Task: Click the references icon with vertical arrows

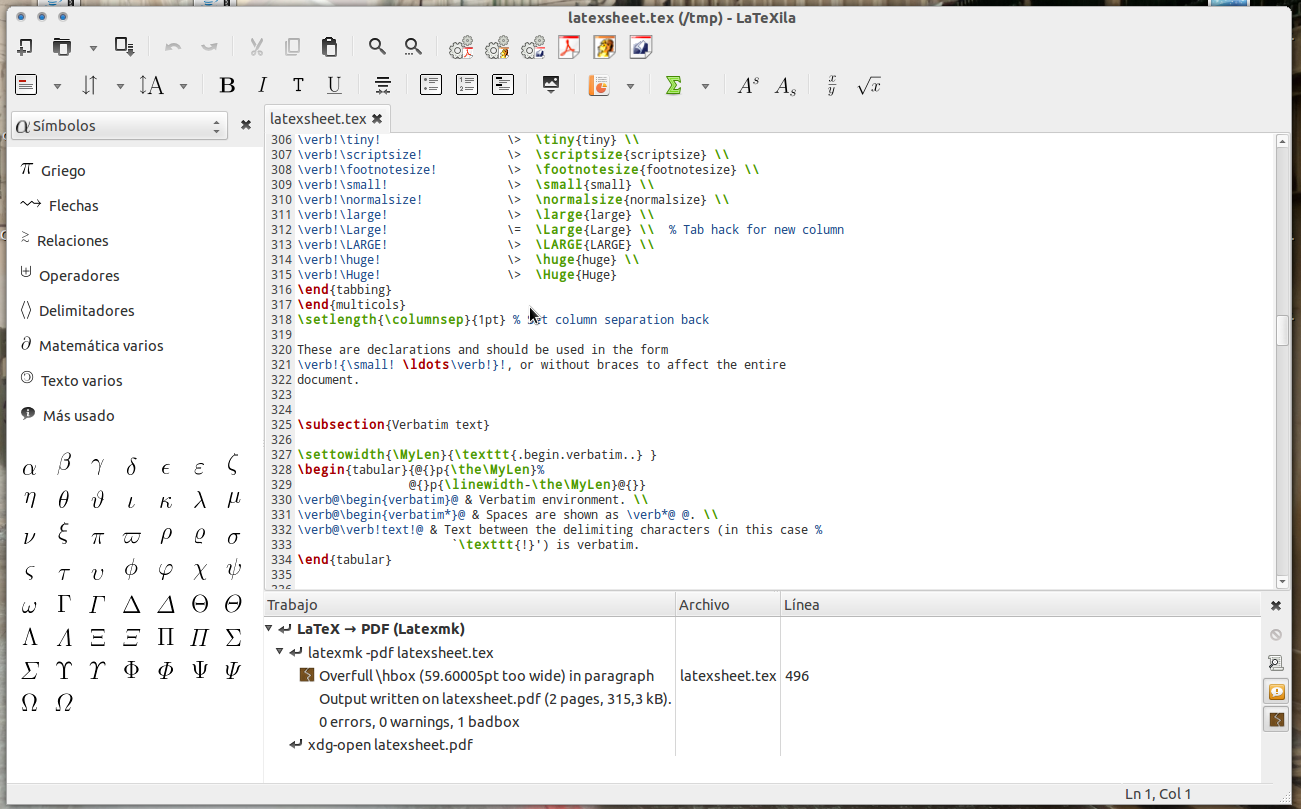Action: pos(89,86)
